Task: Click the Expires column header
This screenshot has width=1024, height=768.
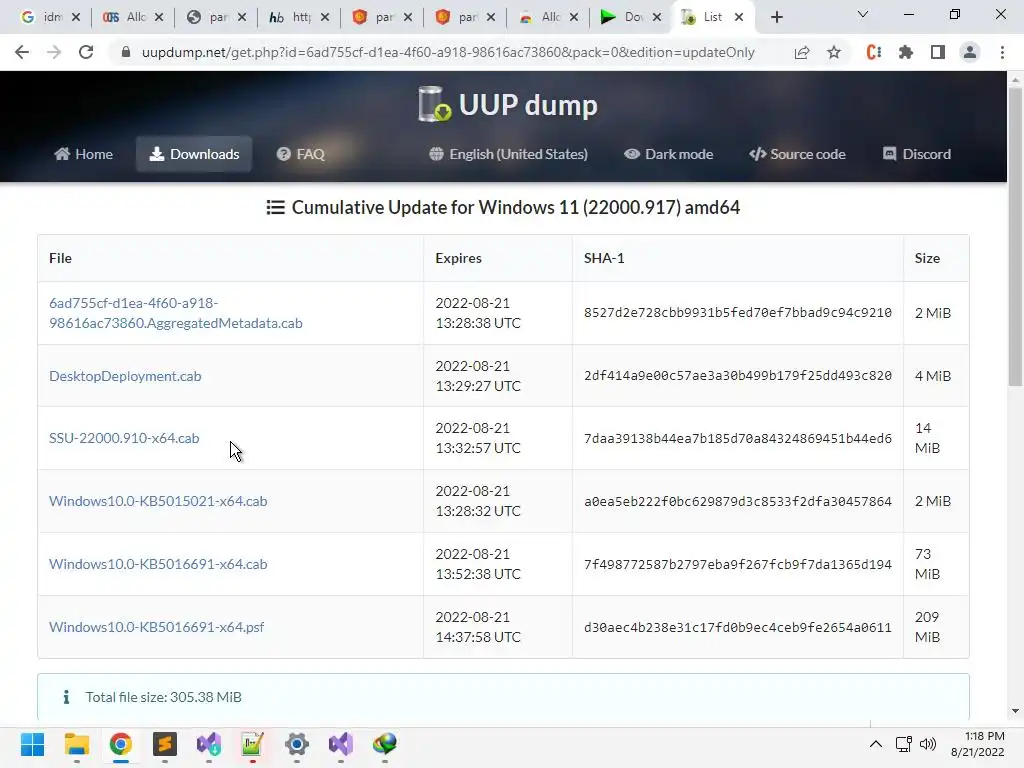Action: point(458,258)
